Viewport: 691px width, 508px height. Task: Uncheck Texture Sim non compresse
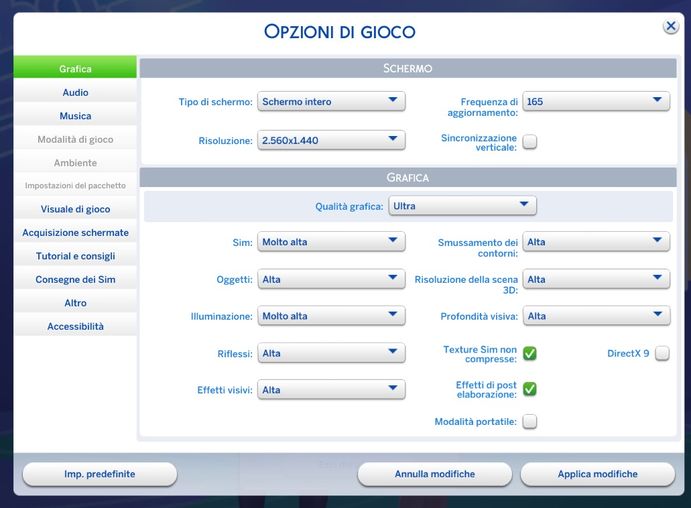pos(529,352)
